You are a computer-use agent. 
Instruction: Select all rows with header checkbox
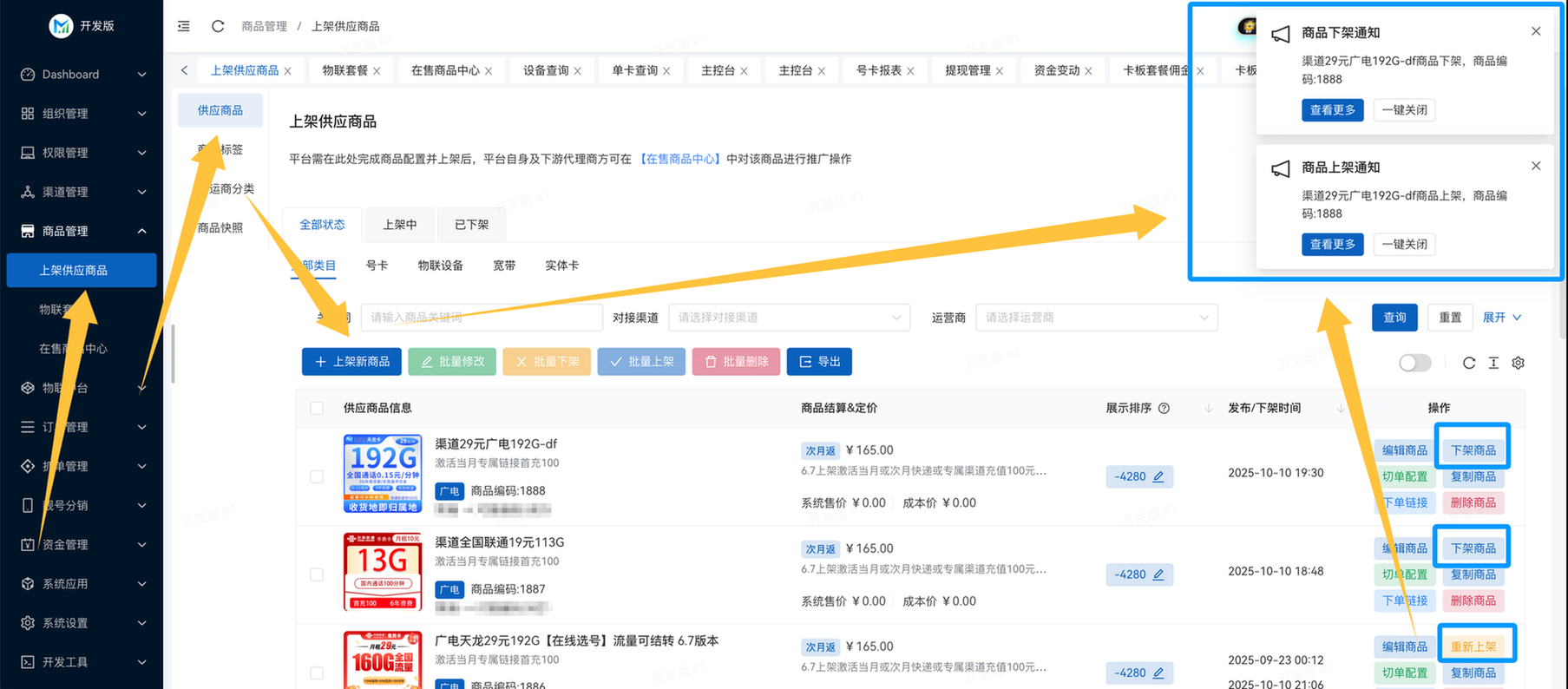[x=317, y=408]
